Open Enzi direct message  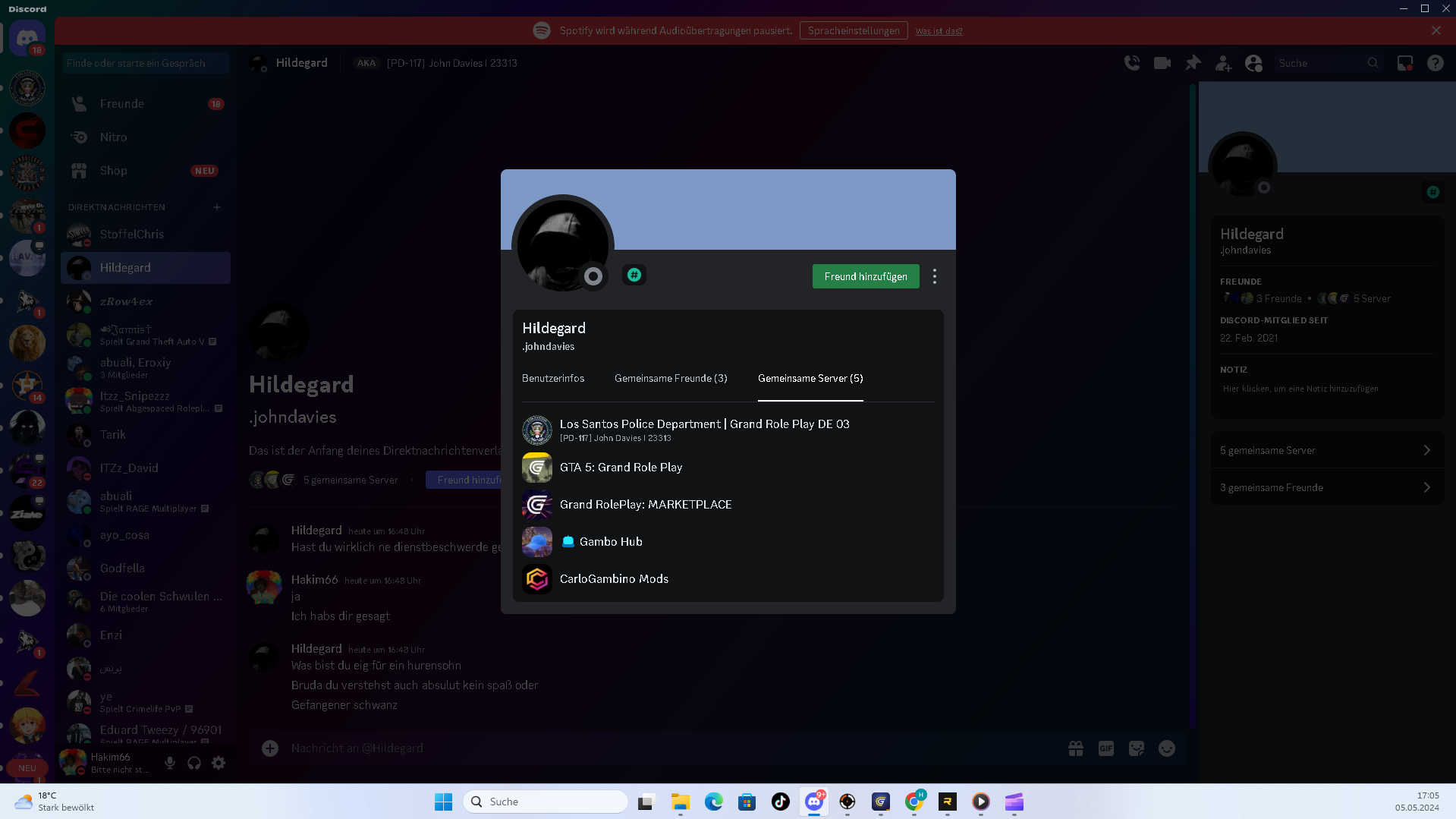point(146,635)
